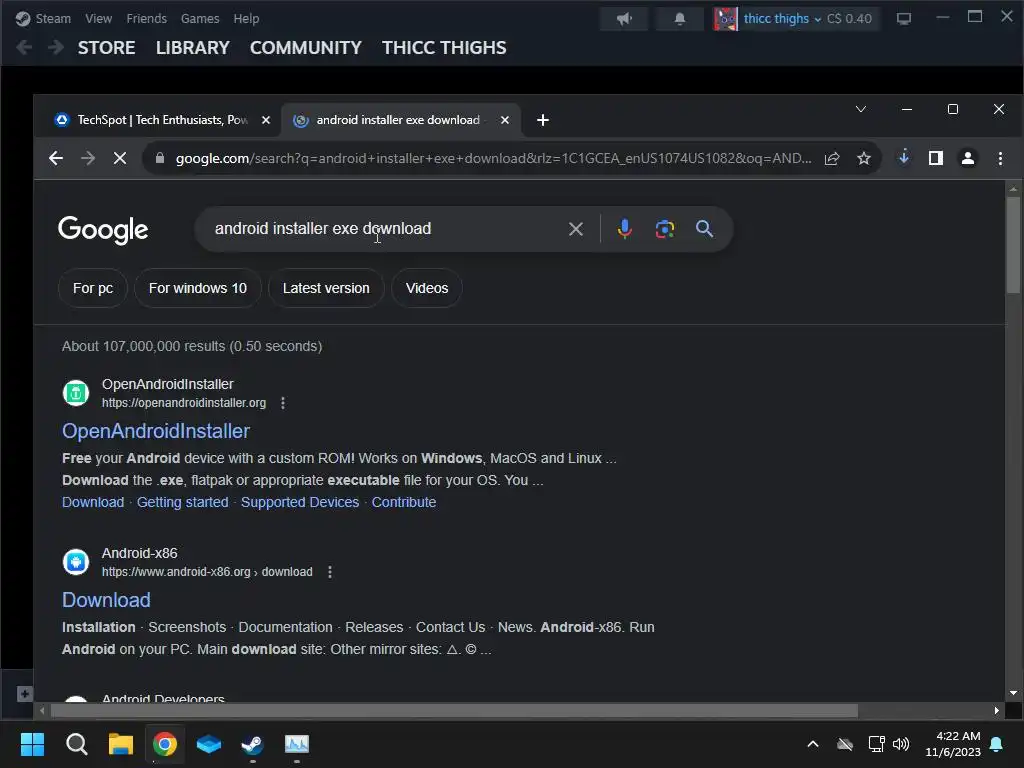Open Chrome three-dot menu
The width and height of the screenshot is (1024, 768).
click(x=1000, y=158)
